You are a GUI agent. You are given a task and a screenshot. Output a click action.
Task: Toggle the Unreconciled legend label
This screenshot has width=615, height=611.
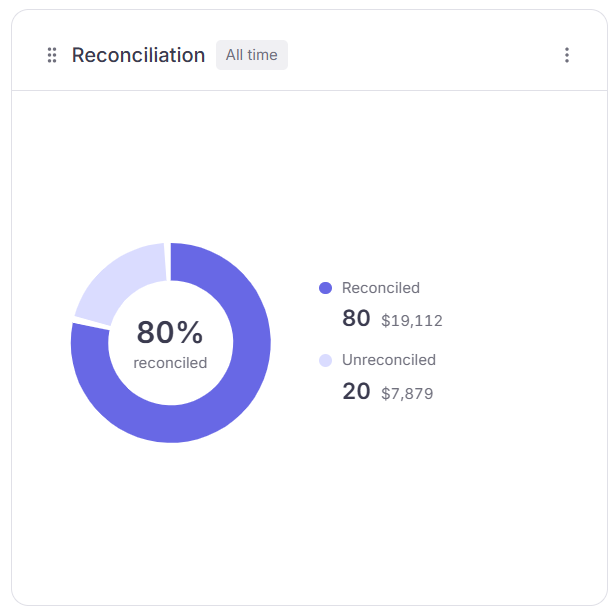389,360
